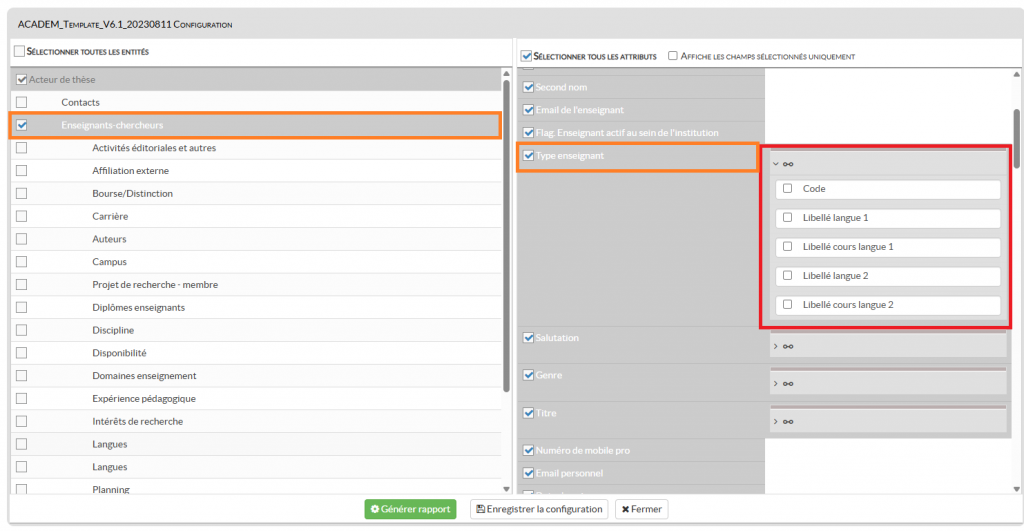1024x531 pixels.
Task: Enable Affiche les champs sélectionnés uniquement
Action: click(x=673, y=56)
